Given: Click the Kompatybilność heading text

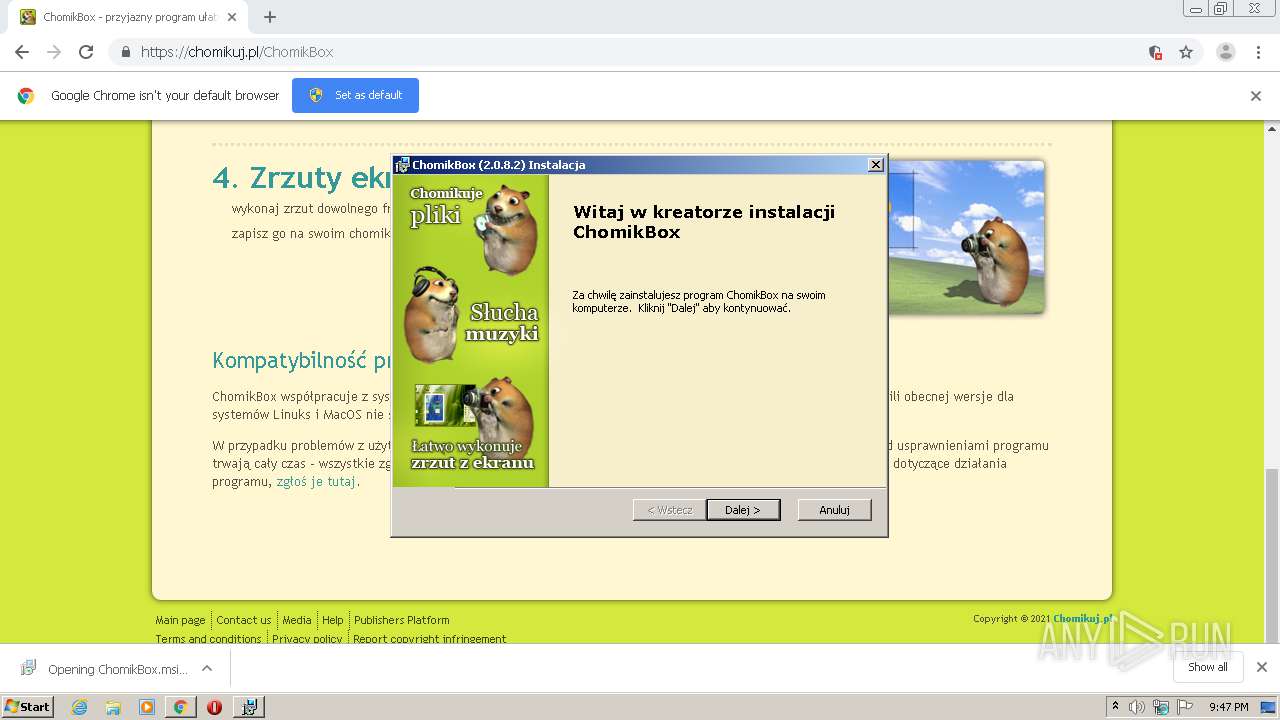Looking at the screenshot, I should 301,361.
